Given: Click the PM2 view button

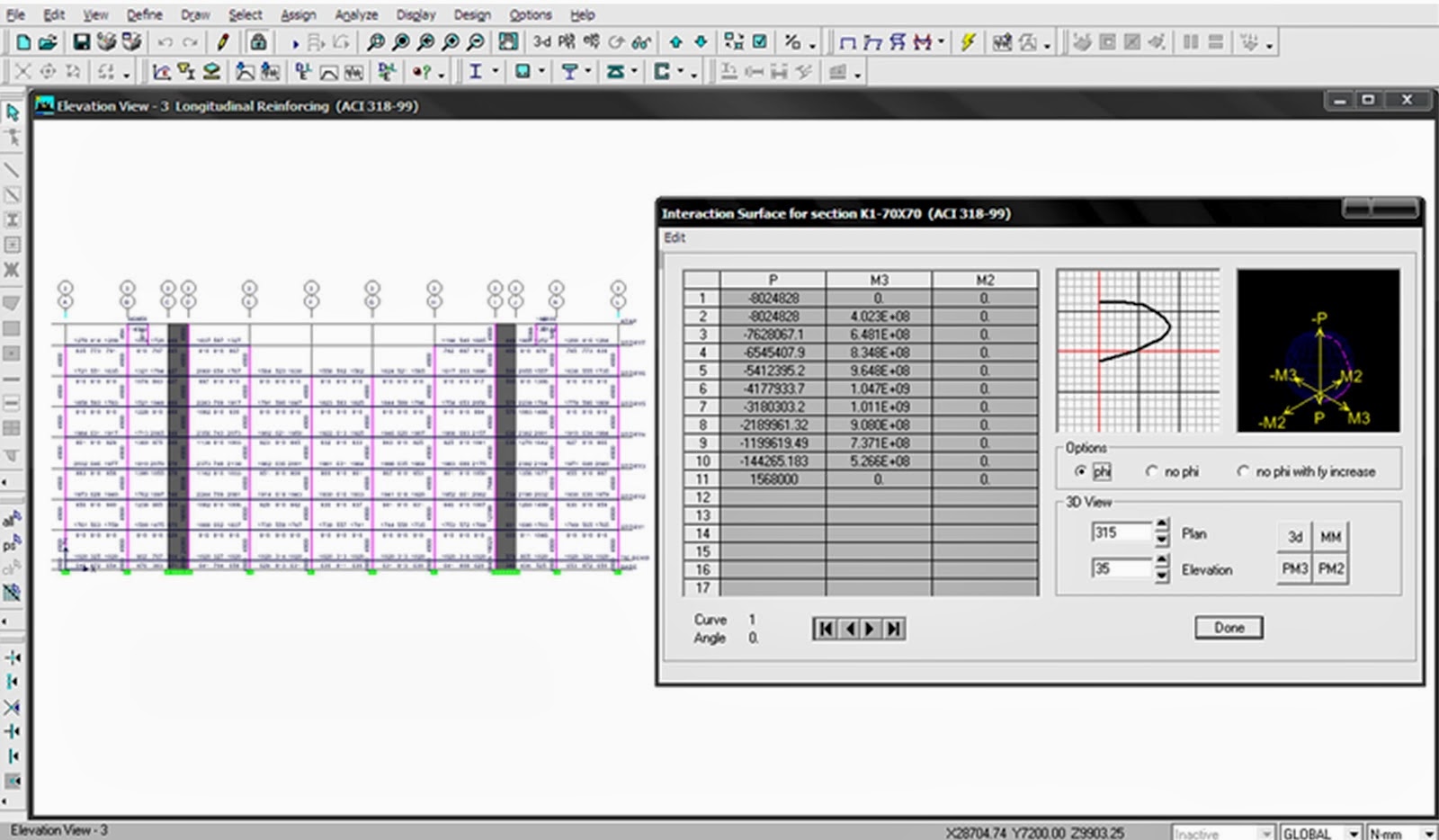Looking at the screenshot, I should pos(1330,568).
